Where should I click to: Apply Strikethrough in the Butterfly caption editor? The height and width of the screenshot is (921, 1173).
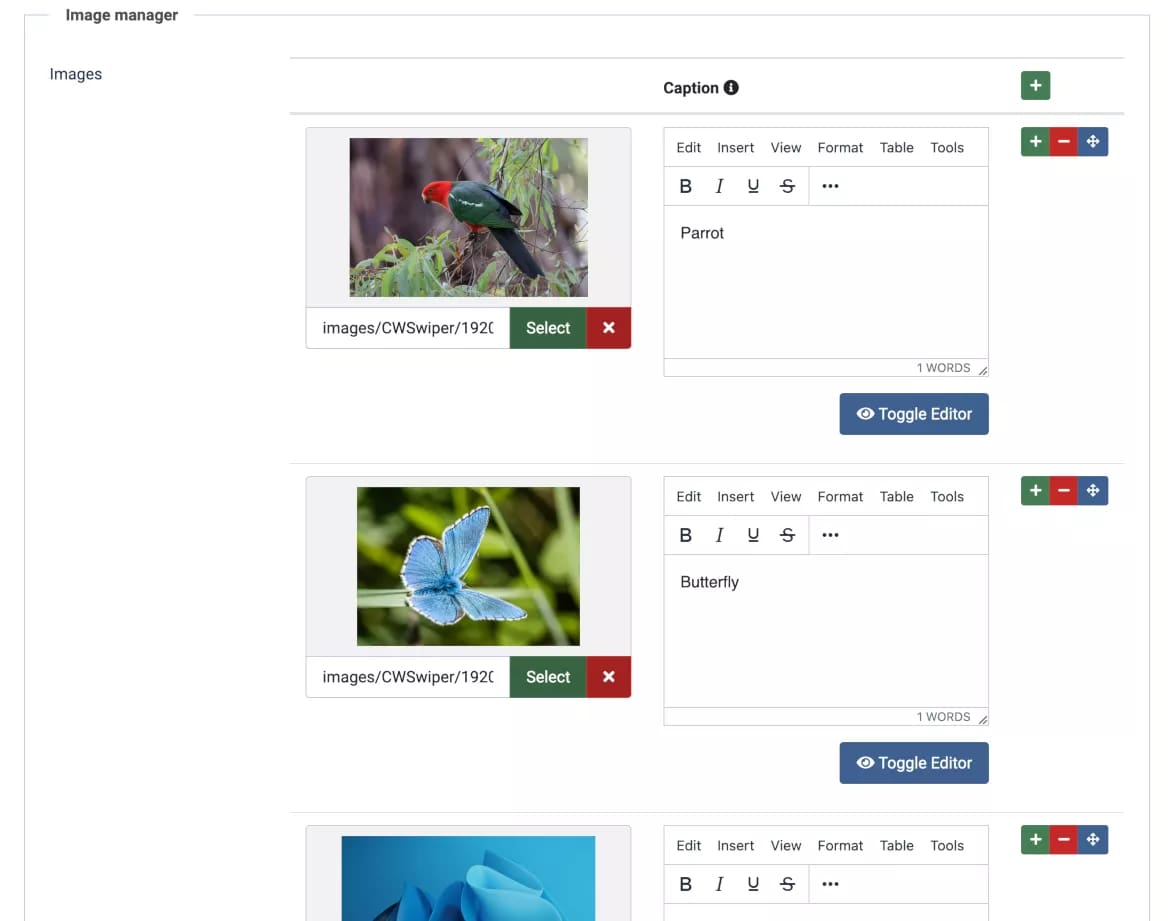tap(787, 535)
